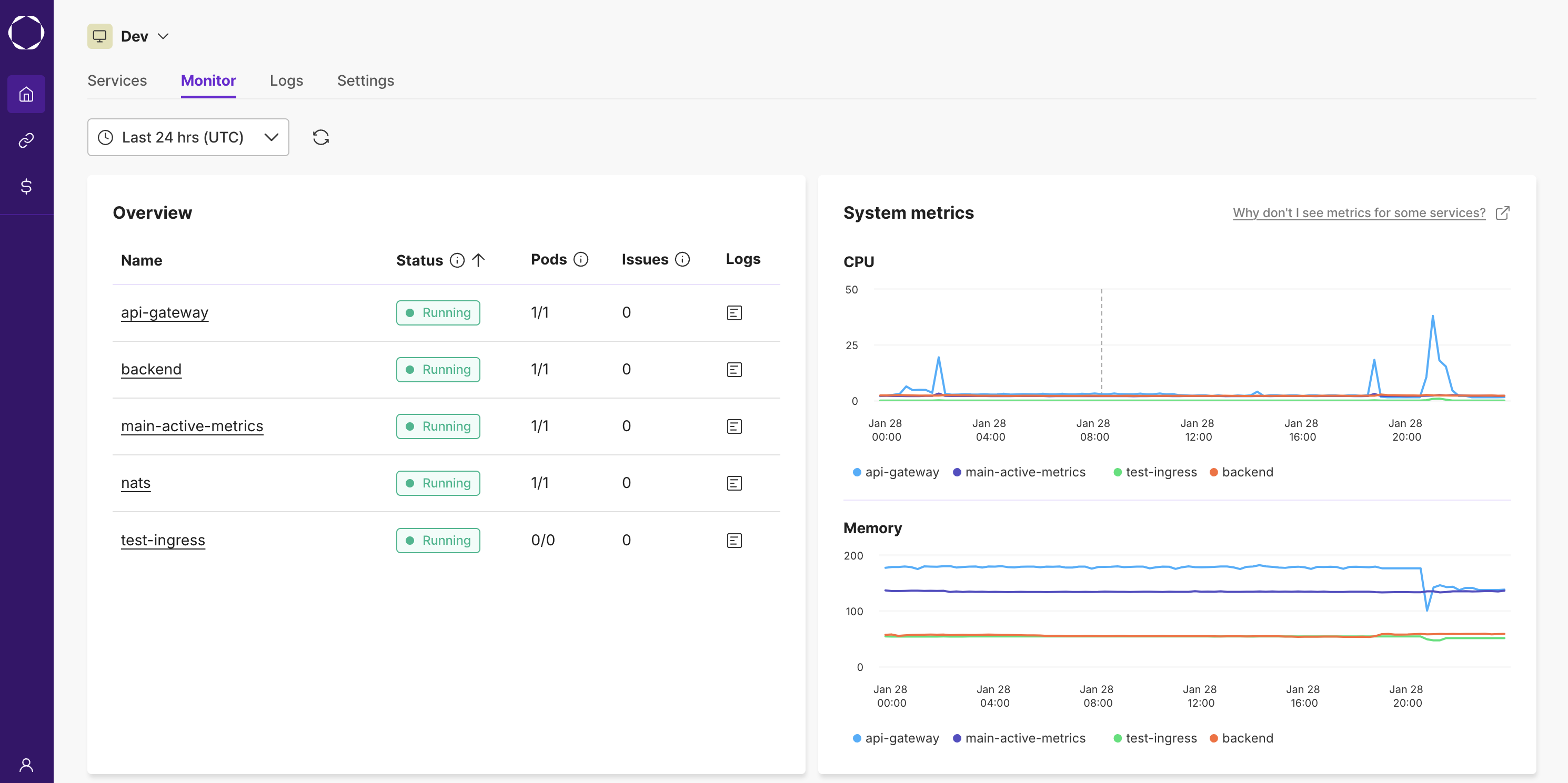Open the test-ingress service link
This screenshot has width=1568, height=783.
tap(163, 540)
